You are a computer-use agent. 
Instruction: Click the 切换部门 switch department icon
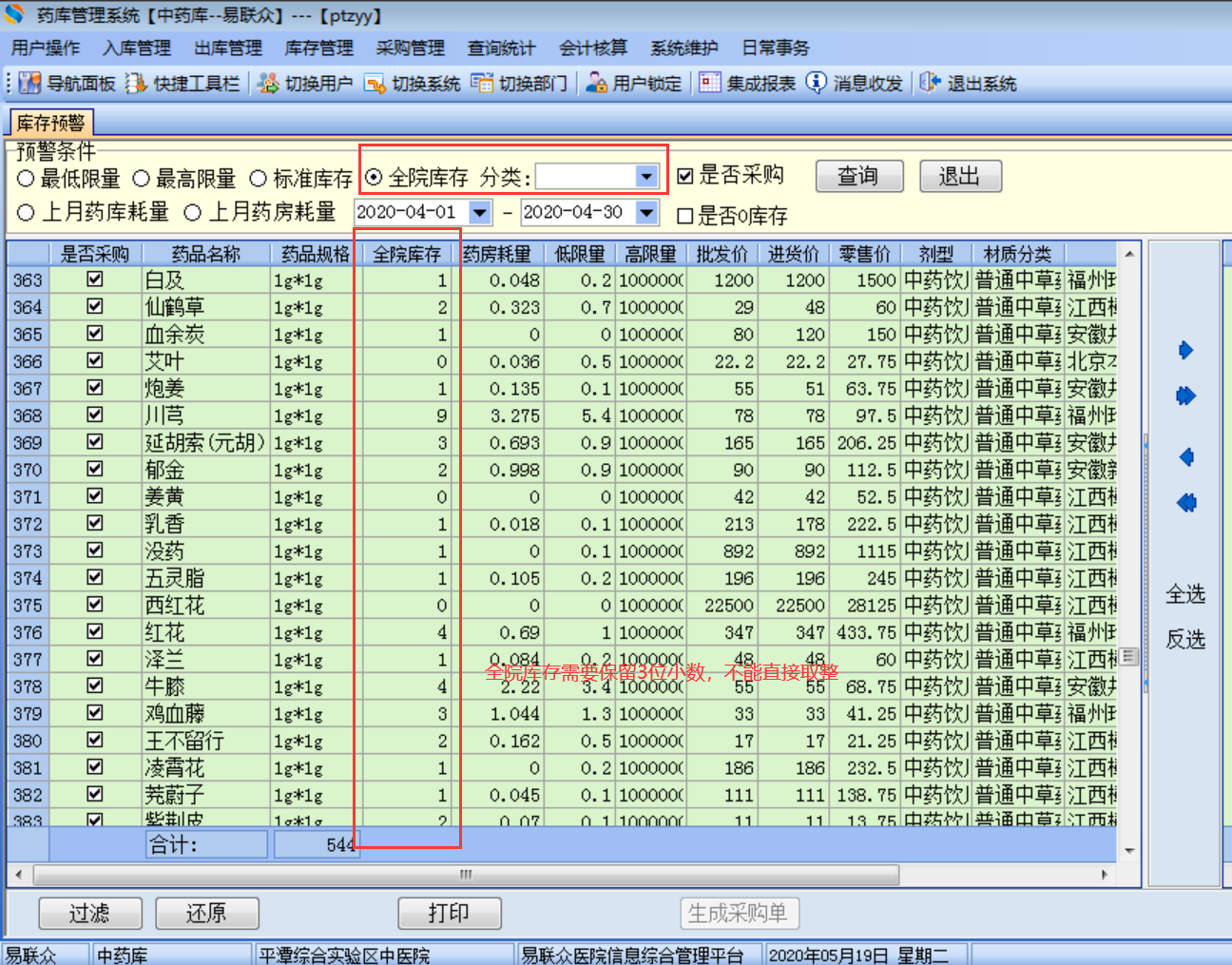(482, 84)
